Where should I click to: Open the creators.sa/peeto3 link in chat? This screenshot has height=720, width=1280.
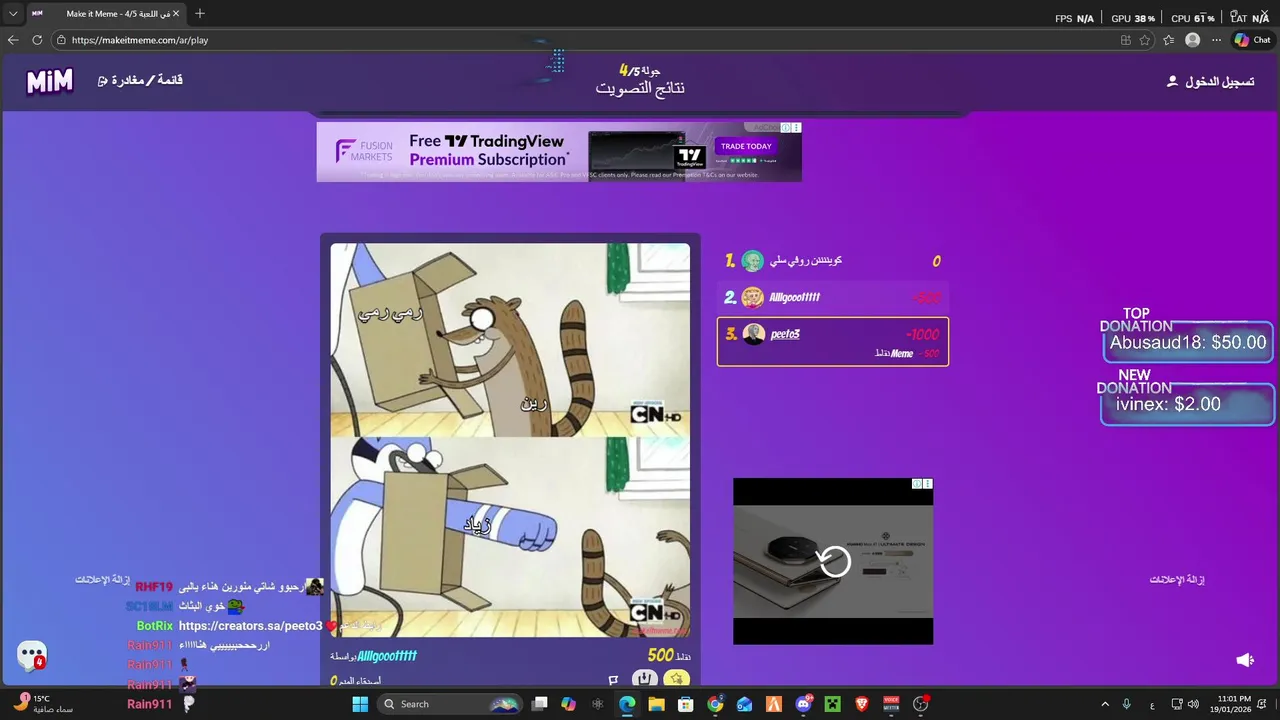[251, 626]
